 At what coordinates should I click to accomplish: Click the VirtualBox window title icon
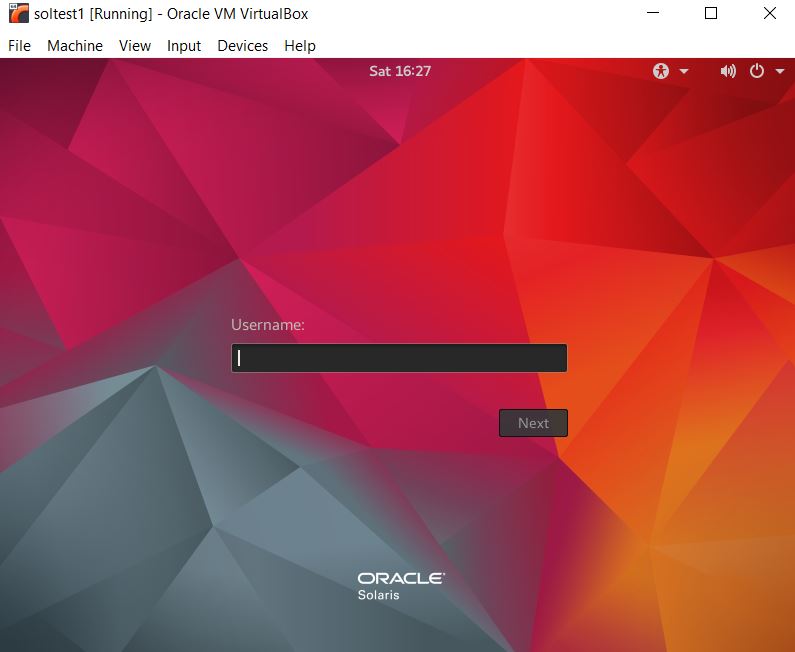[19, 13]
